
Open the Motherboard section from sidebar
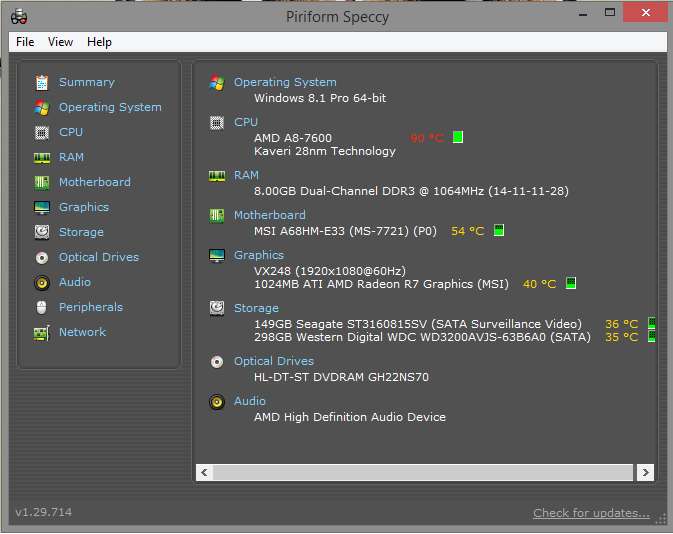95,182
